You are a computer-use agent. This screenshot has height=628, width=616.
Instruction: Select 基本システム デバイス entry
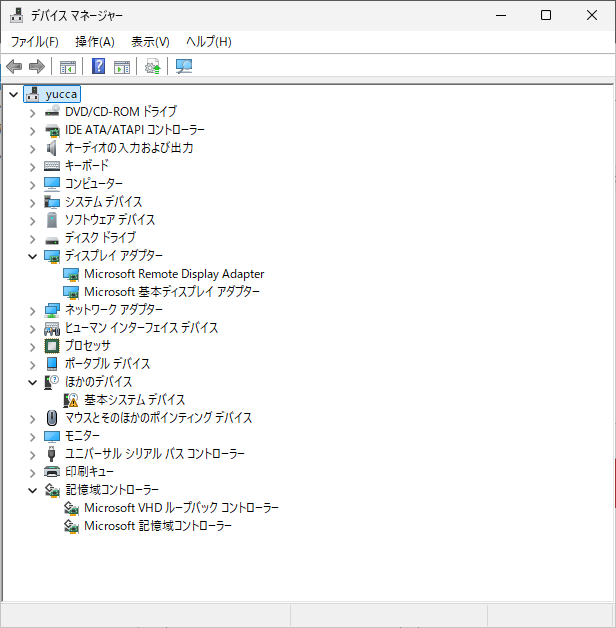coord(135,400)
